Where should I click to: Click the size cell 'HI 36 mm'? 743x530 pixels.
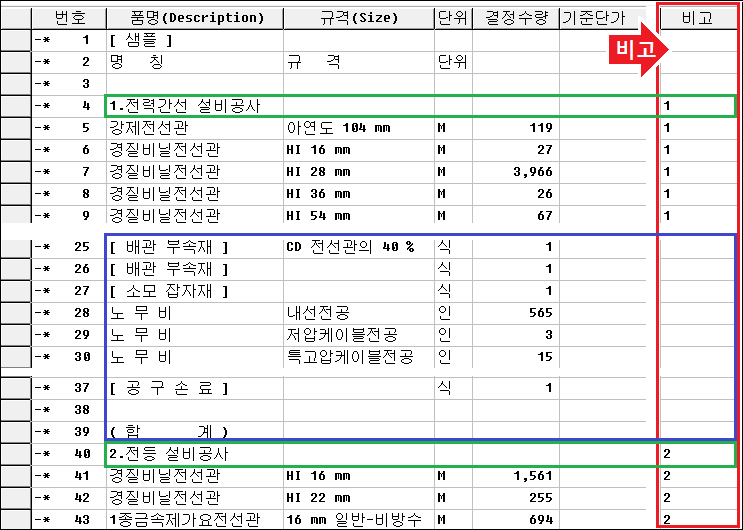click(359, 193)
